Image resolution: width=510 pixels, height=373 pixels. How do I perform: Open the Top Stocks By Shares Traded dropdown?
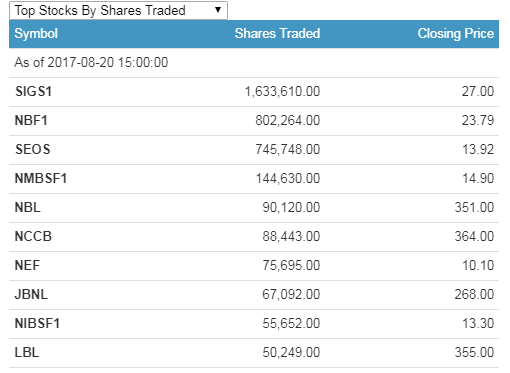[118, 10]
